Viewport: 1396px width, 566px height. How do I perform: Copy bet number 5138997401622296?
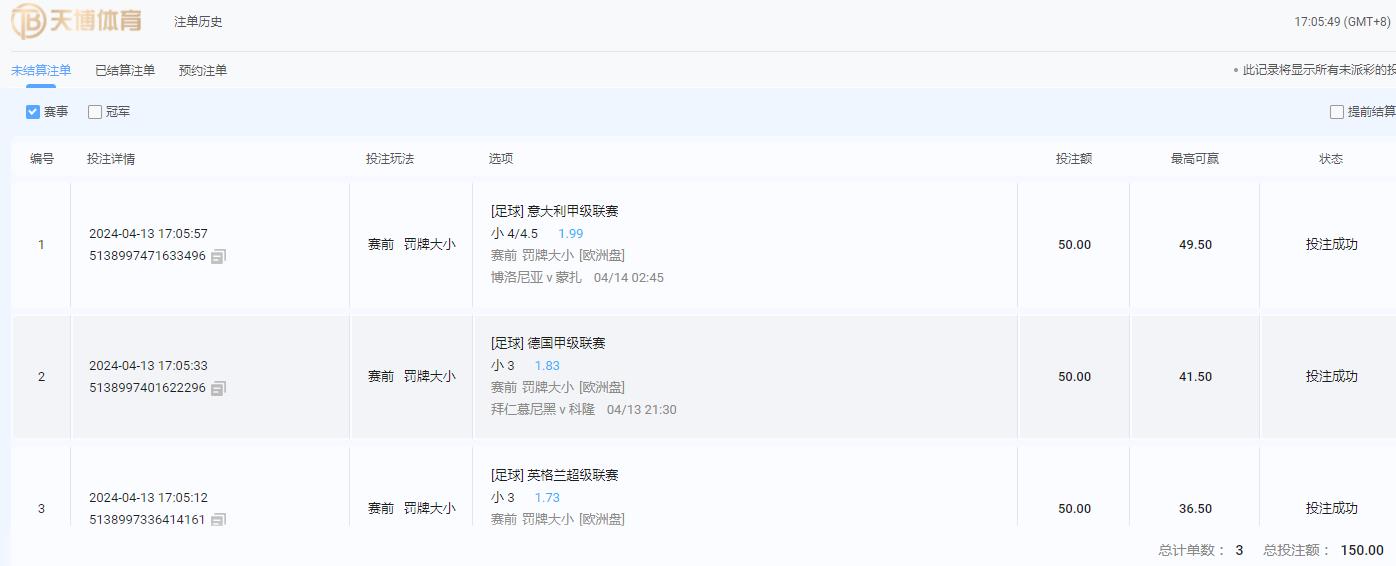[218, 388]
